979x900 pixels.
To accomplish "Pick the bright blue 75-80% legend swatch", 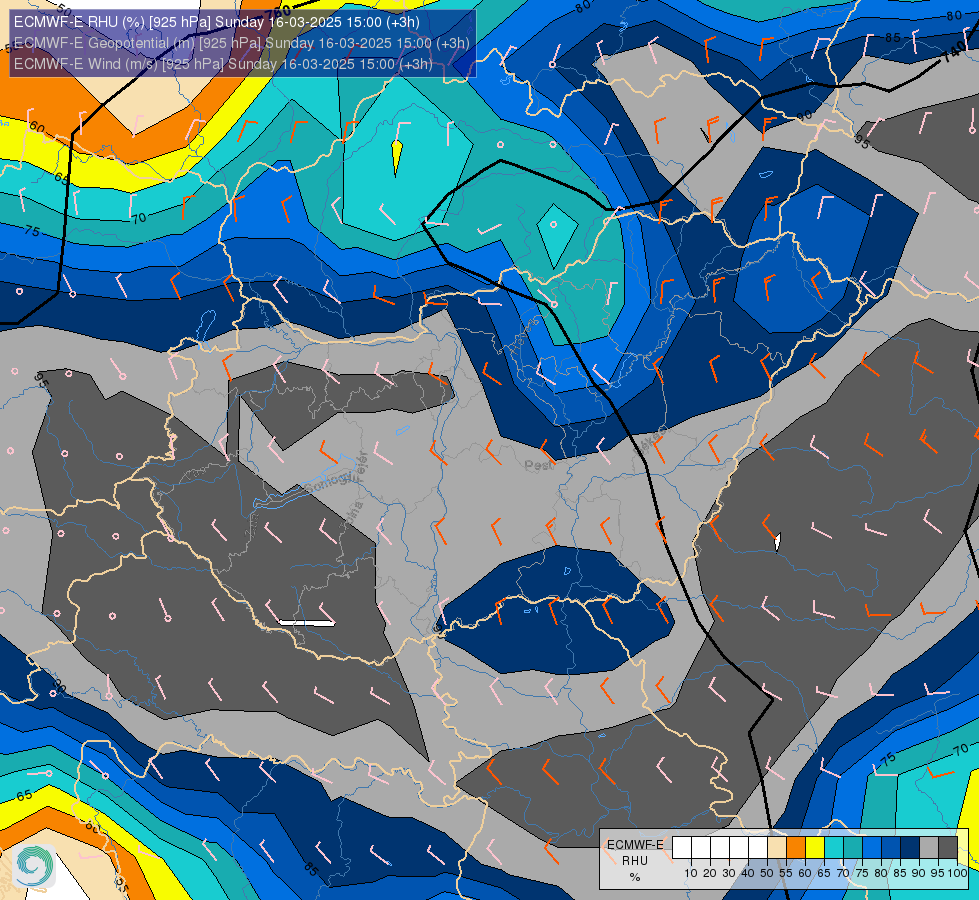I will pos(872,848).
